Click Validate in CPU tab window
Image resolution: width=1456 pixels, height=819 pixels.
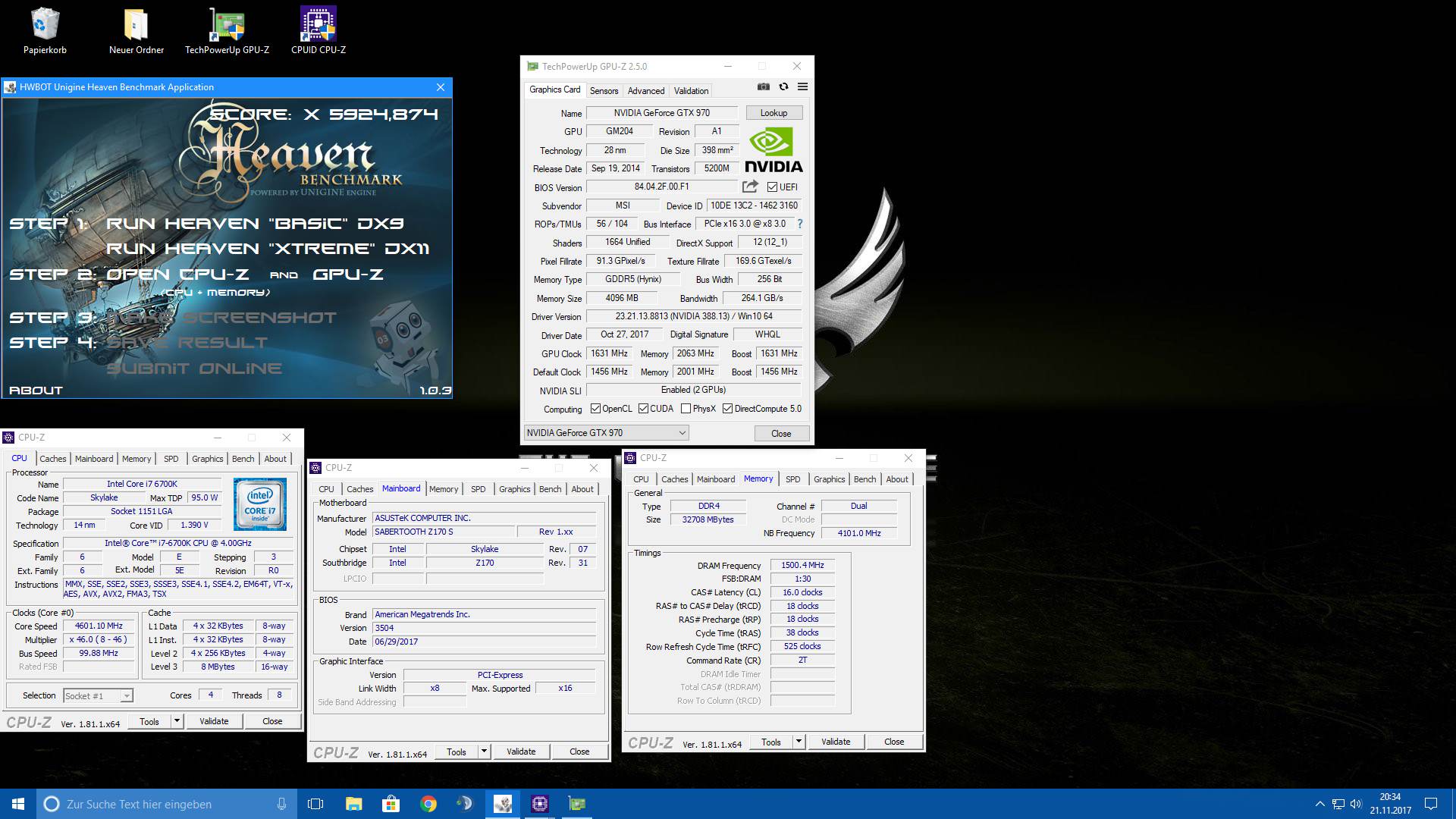[x=214, y=721]
